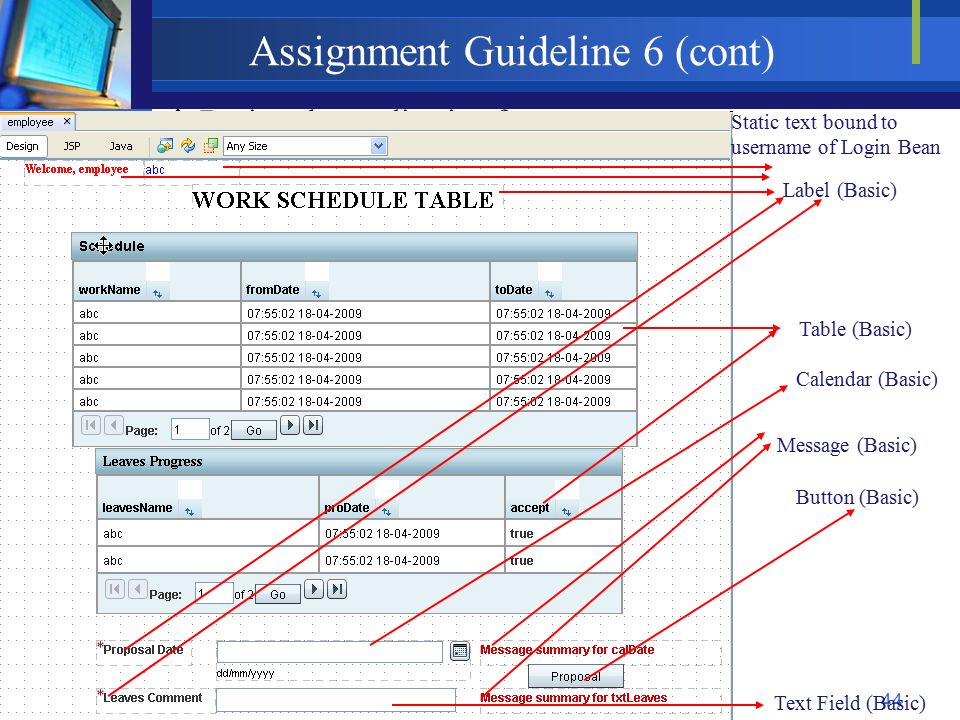Switch to the JSP view tab

pos(72,146)
